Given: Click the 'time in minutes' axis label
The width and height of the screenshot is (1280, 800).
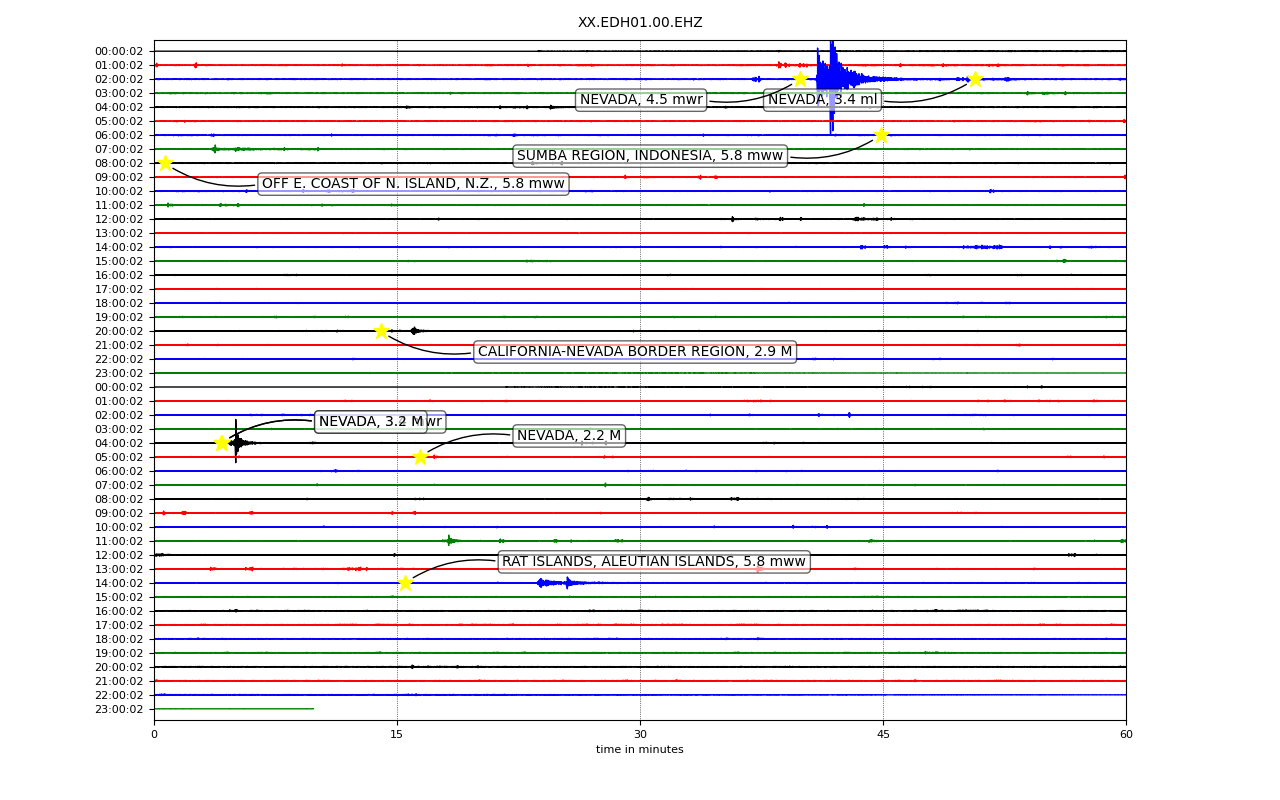Looking at the screenshot, I should coord(640,749).
